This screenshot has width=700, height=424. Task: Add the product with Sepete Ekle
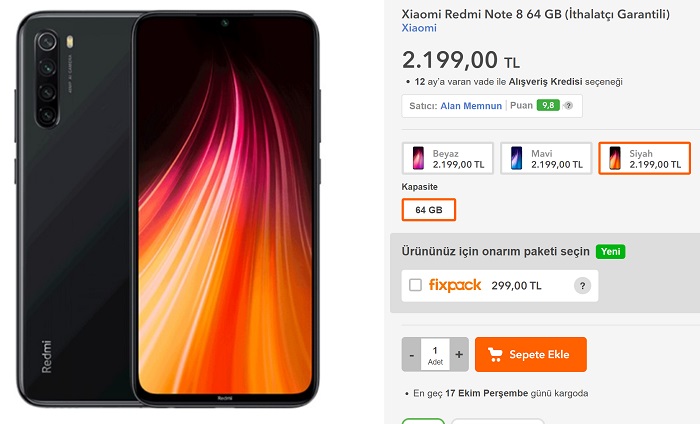(530, 354)
